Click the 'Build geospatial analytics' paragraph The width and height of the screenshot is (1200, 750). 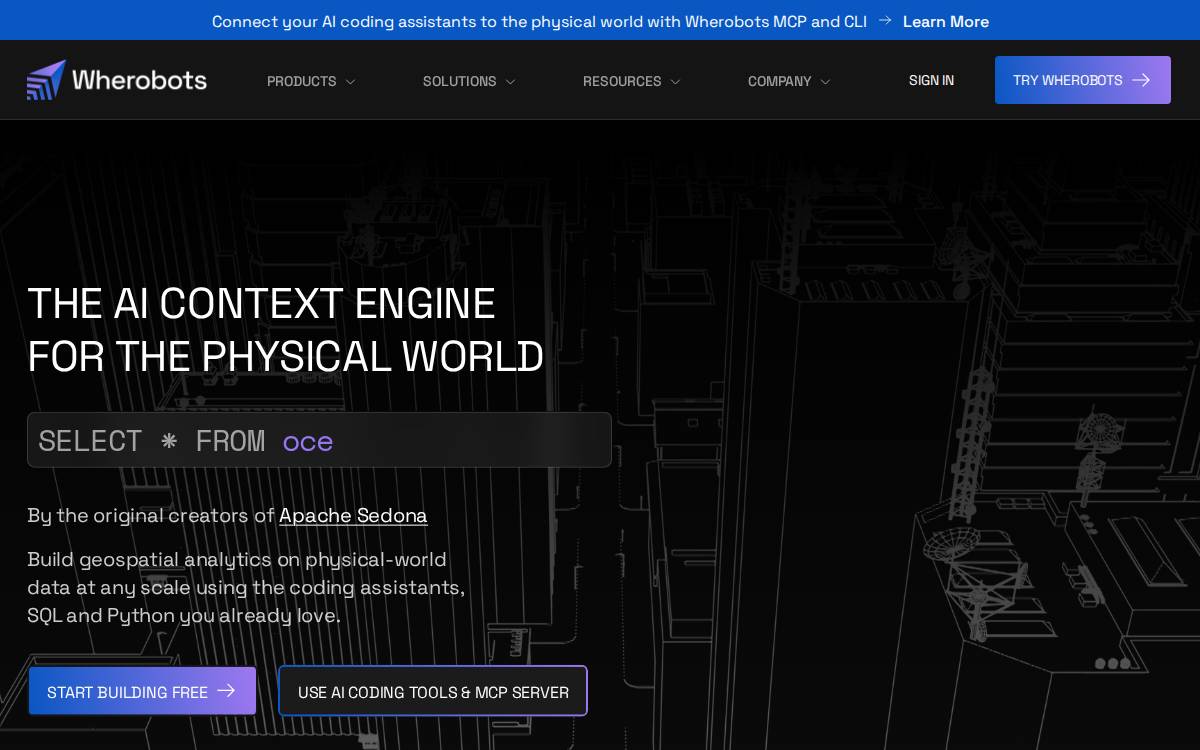246,587
